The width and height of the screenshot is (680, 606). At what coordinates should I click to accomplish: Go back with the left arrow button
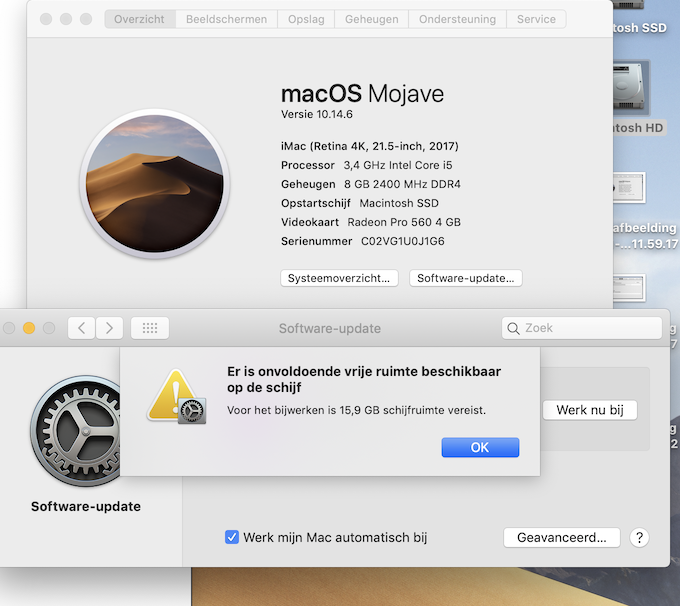click(82, 328)
